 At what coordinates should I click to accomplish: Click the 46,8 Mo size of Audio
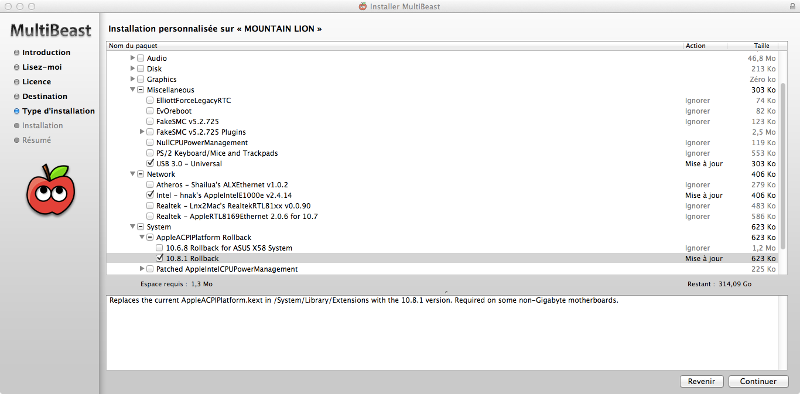761,58
